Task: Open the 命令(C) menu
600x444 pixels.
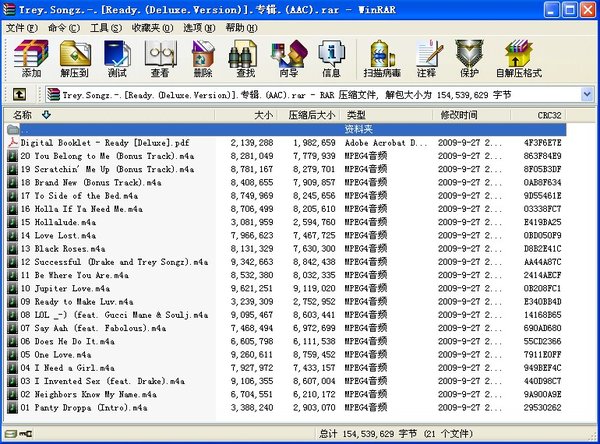Action: (64, 28)
